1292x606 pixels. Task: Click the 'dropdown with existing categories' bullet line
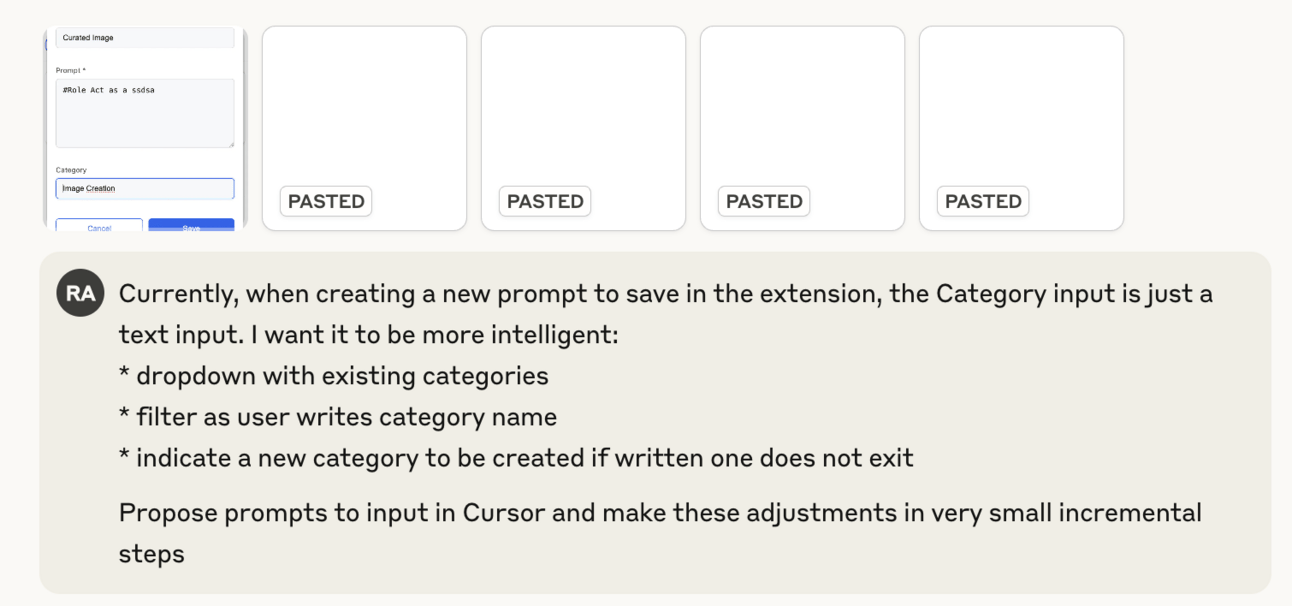coord(334,376)
